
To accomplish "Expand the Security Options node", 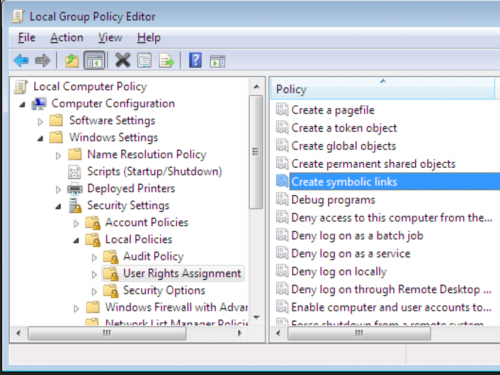I will click(94, 292).
